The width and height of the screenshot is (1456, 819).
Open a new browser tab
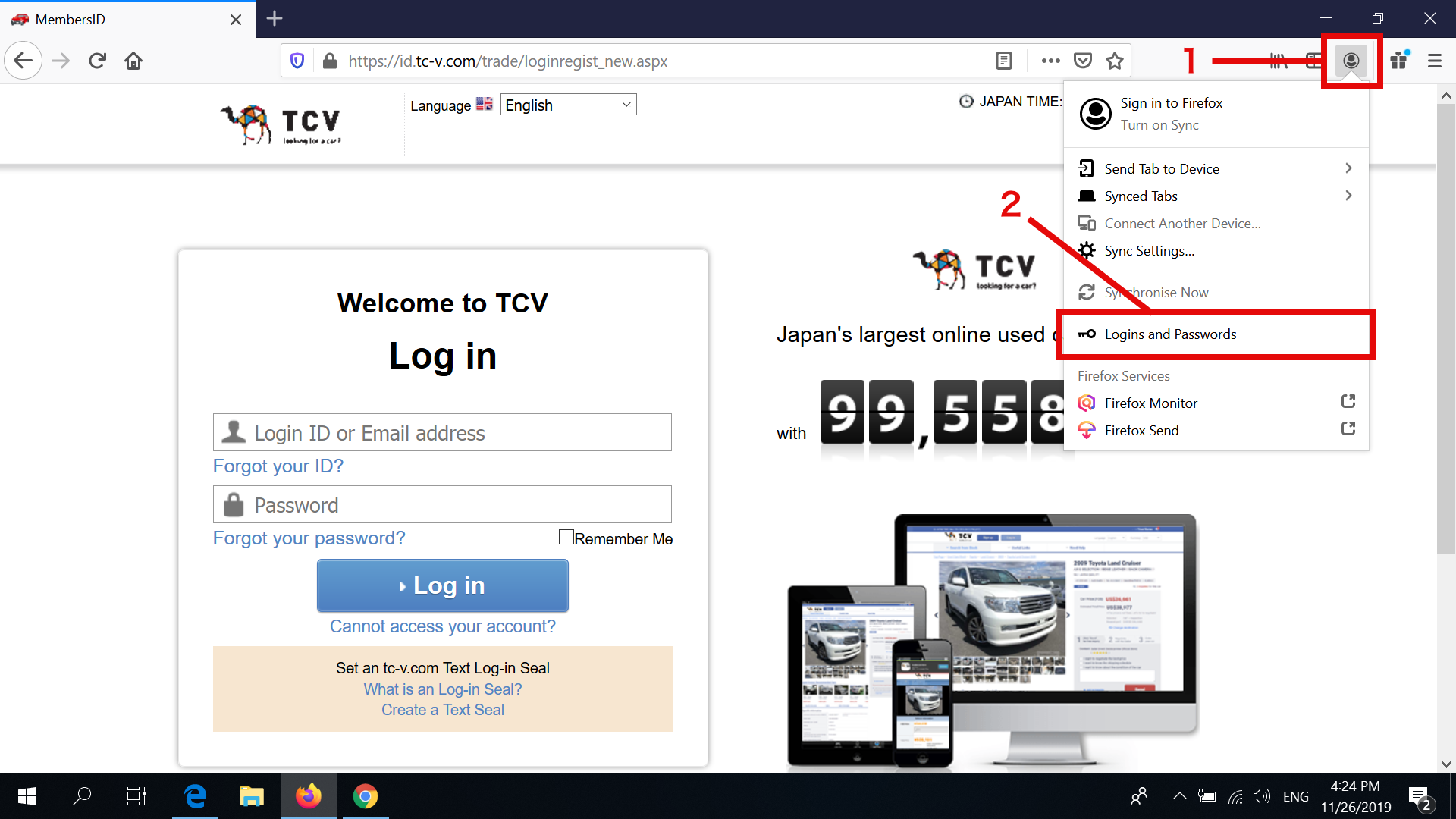tap(275, 19)
